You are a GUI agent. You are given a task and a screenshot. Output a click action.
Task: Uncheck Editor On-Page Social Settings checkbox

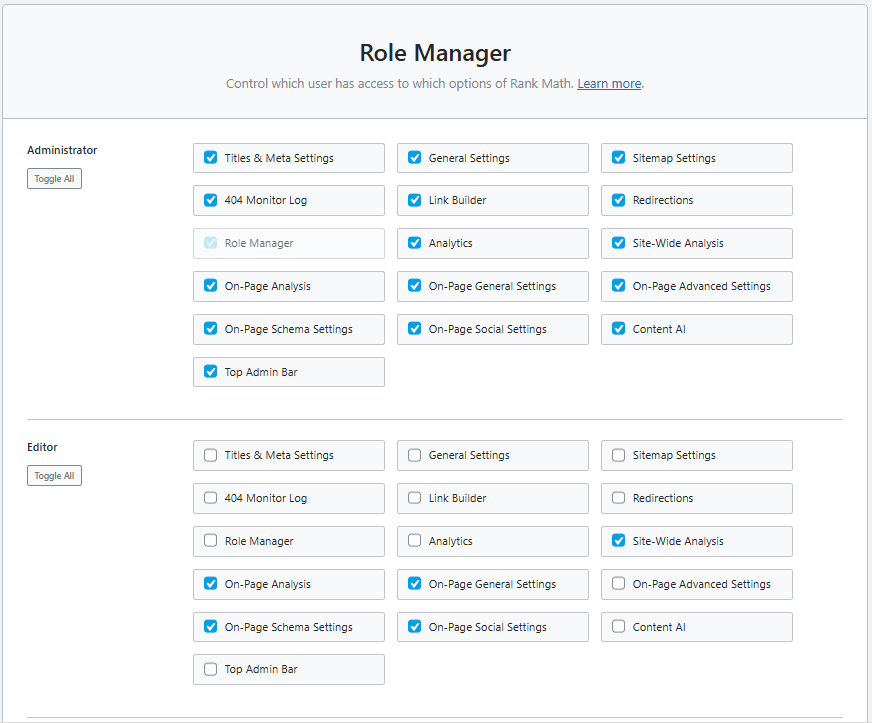pyautogui.click(x=414, y=627)
